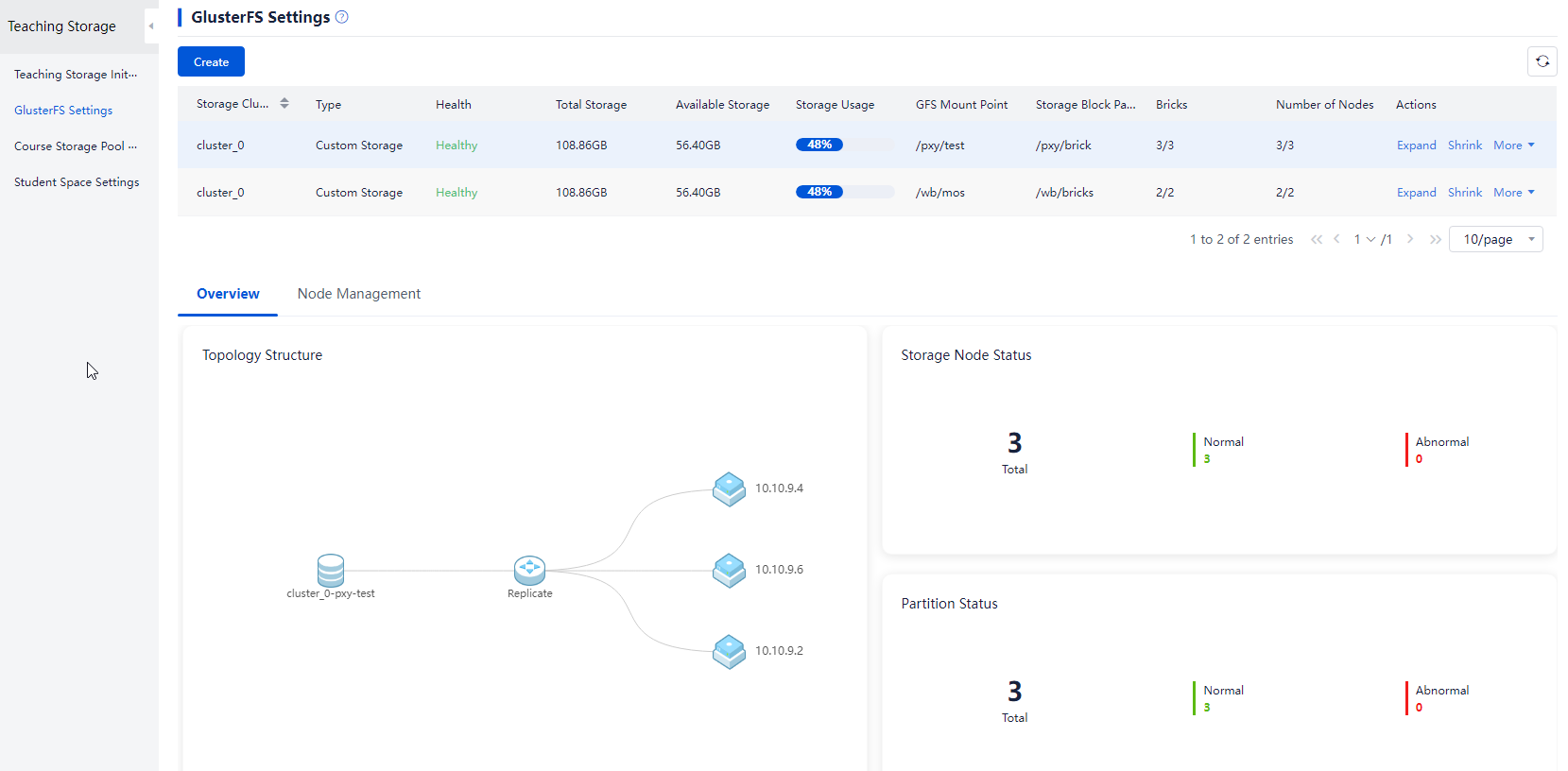Click the Create button
Viewport: 1568px width, 771px height.
(x=211, y=61)
